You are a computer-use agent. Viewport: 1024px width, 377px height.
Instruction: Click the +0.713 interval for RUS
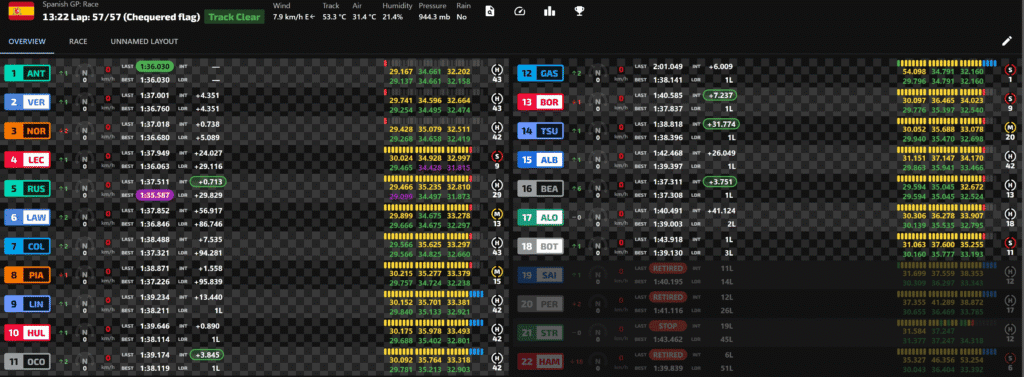coord(208,182)
